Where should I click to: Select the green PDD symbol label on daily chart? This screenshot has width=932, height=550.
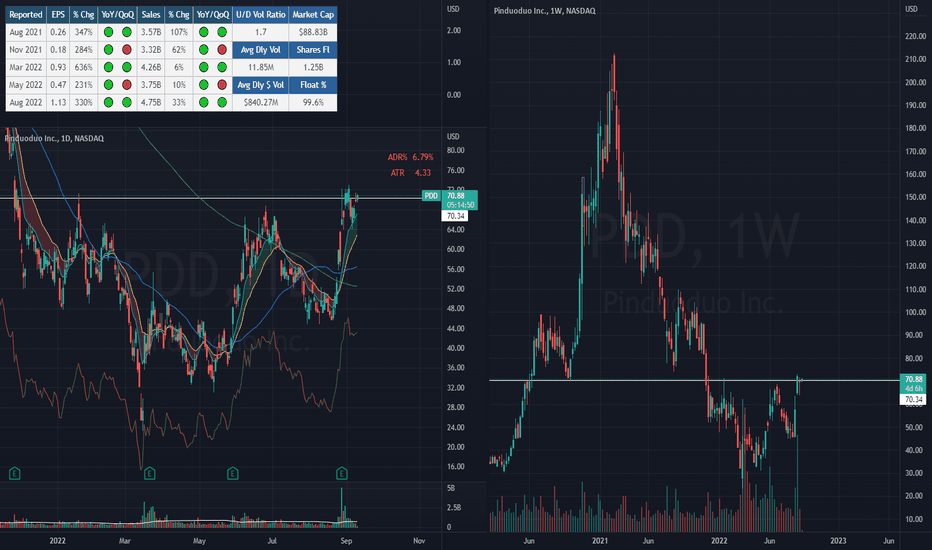tap(431, 196)
